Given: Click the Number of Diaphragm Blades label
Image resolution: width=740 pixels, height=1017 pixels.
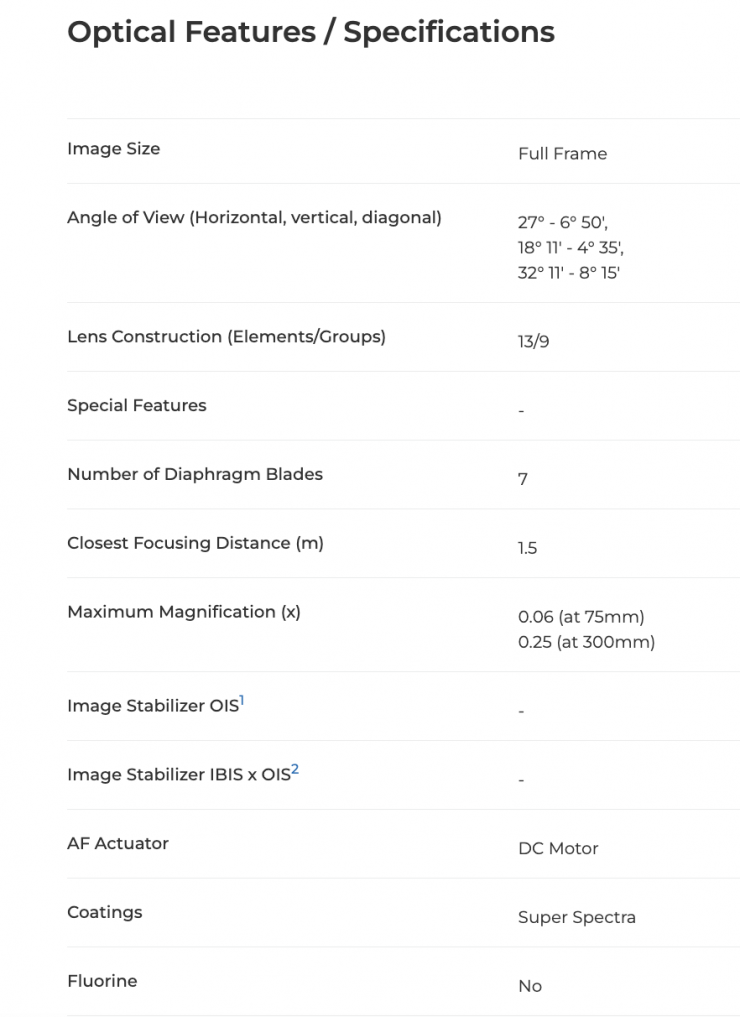Looking at the screenshot, I should [x=195, y=475].
